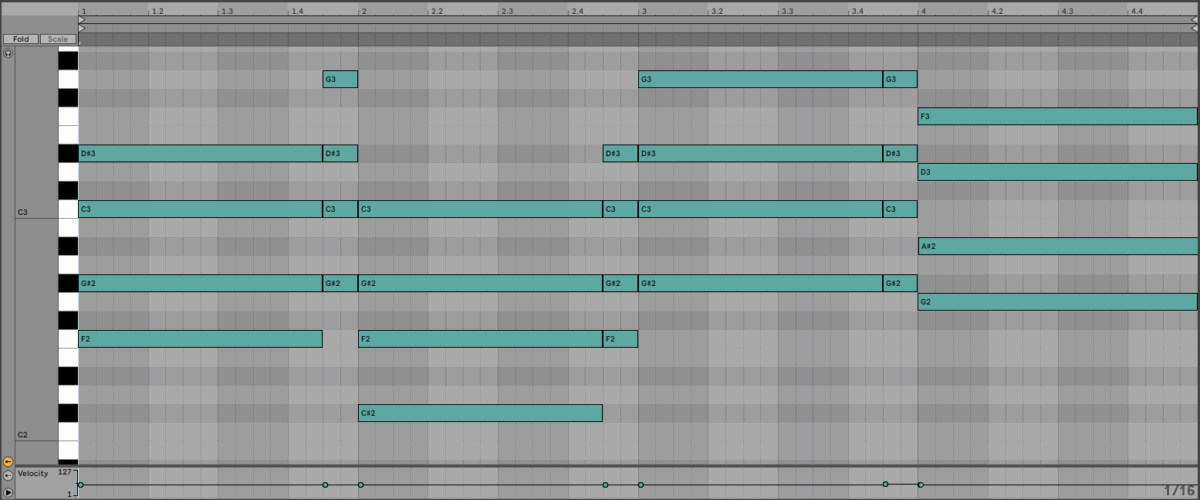Viewport: 1200px width, 500px height.
Task: Select the long D#3 note starting at bar 1
Action: tap(200, 153)
